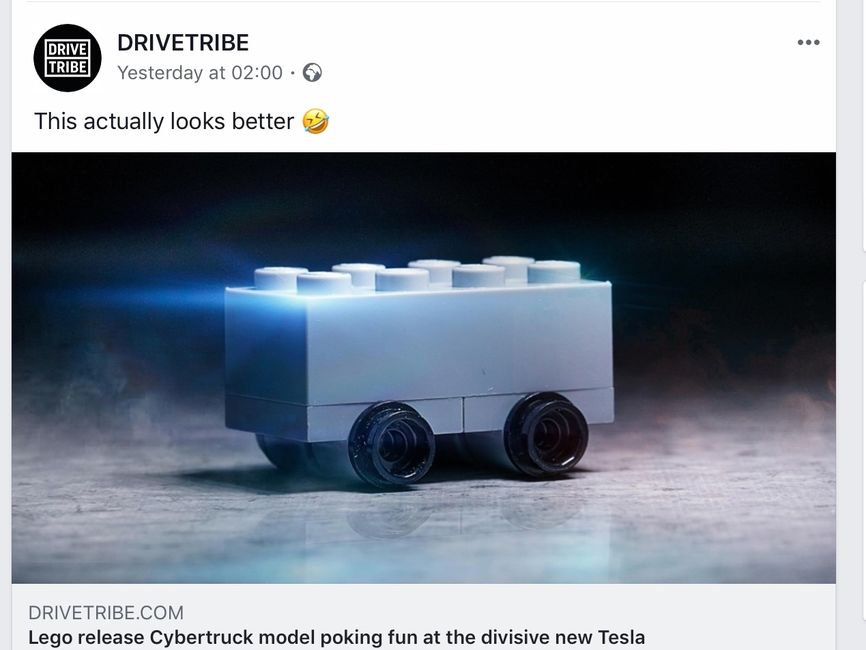Open the DRIVETRIBE round logo avatar
Viewport: 866px width, 650px height.
[x=67, y=58]
